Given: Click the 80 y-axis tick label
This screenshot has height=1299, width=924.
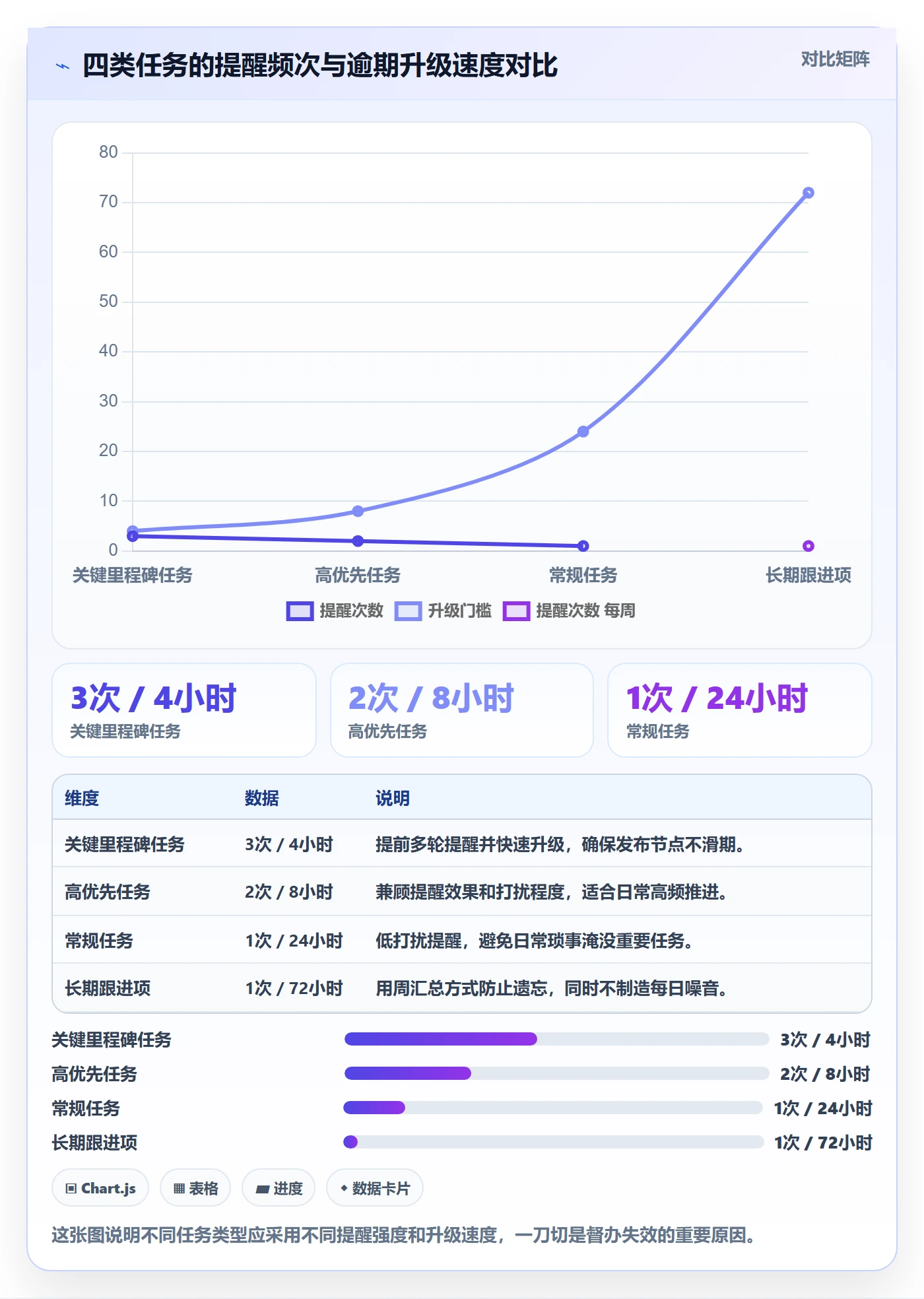Looking at the screenshot, I should 108,152.
